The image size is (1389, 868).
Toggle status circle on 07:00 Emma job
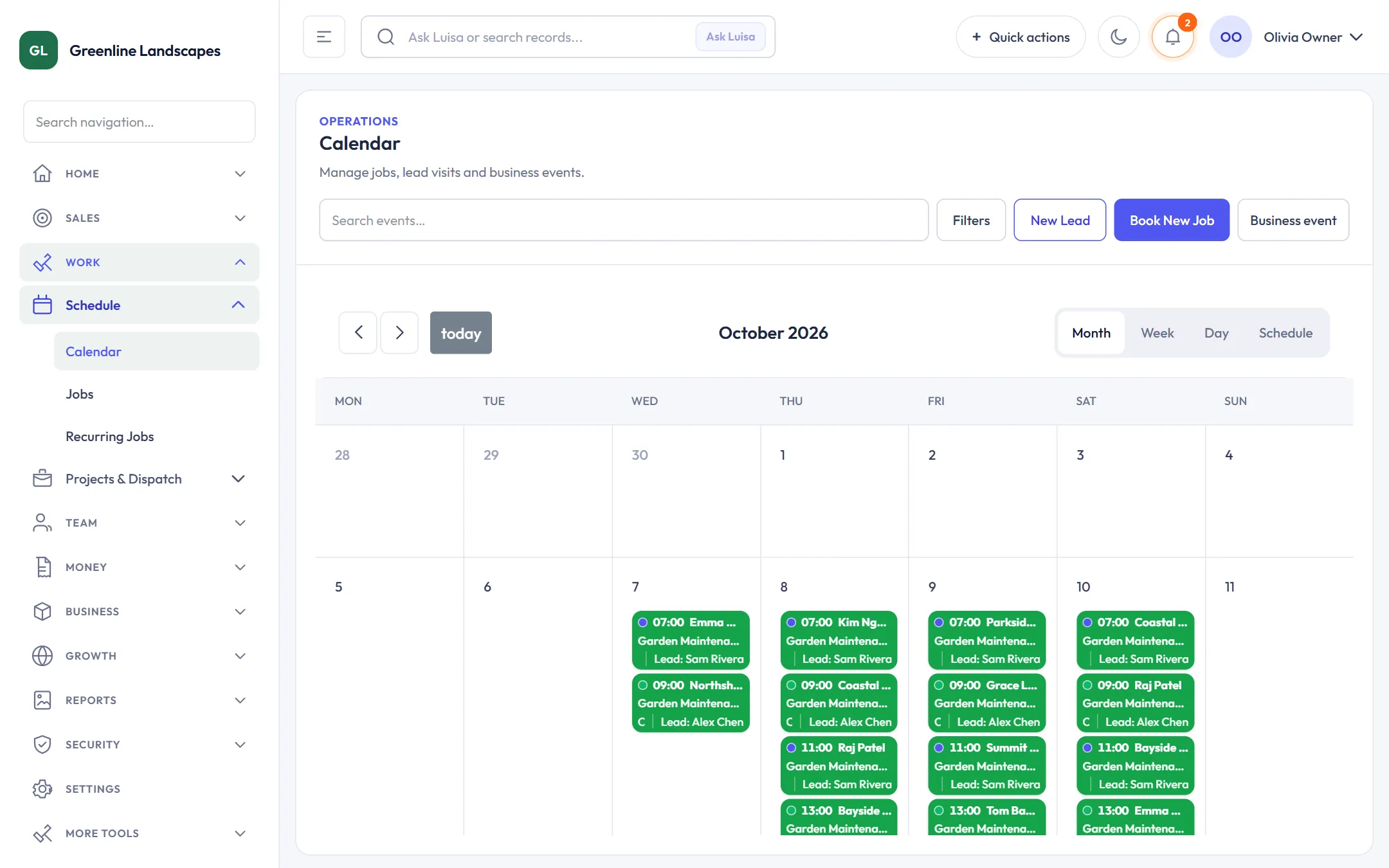pyautogui.click(x=642, y=622)
